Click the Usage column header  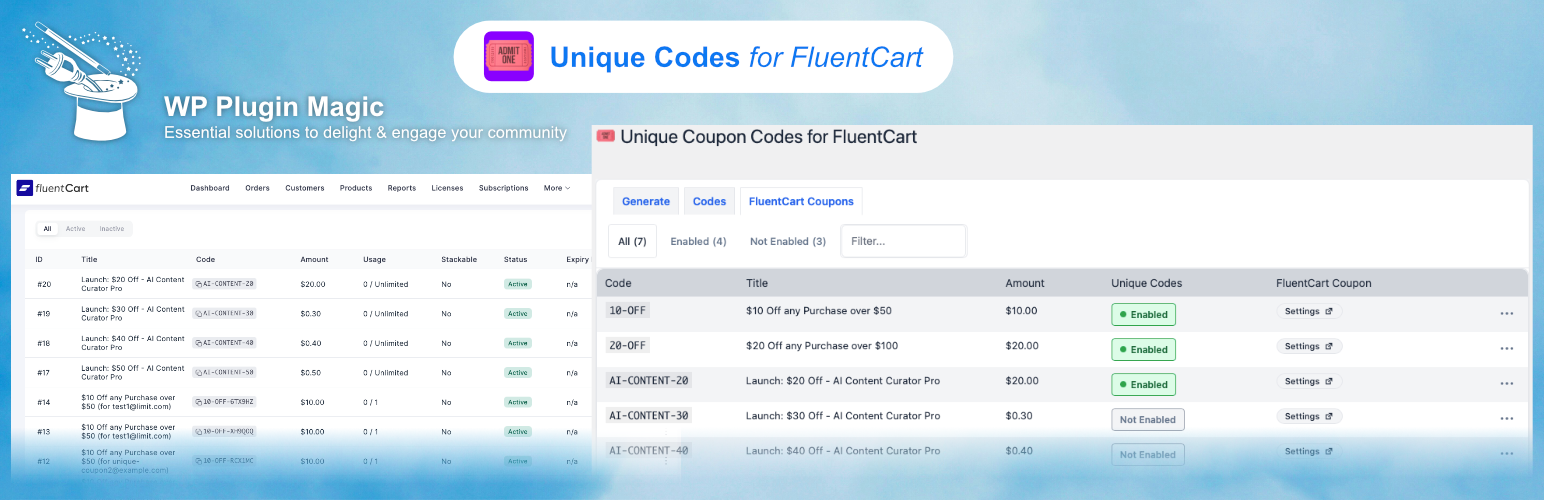pyautogui.click(x=375, y=259)
